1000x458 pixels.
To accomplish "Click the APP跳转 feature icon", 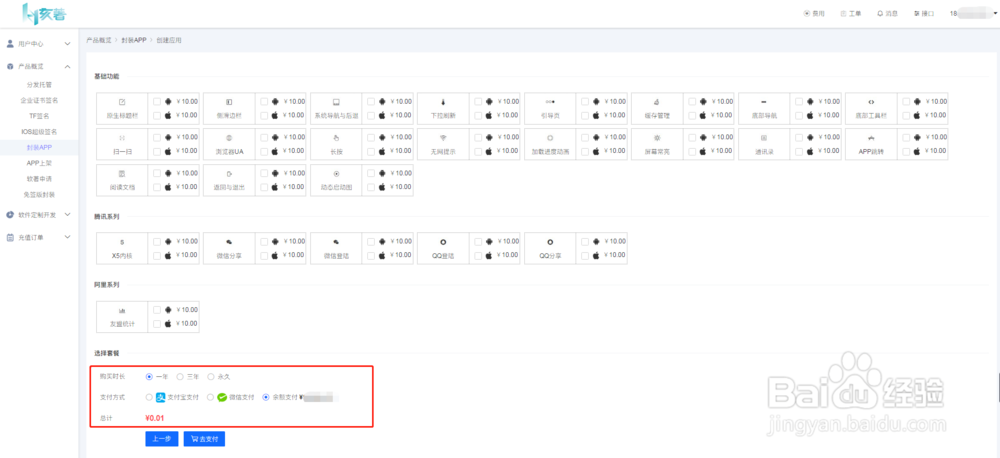I will pos(871,138).
